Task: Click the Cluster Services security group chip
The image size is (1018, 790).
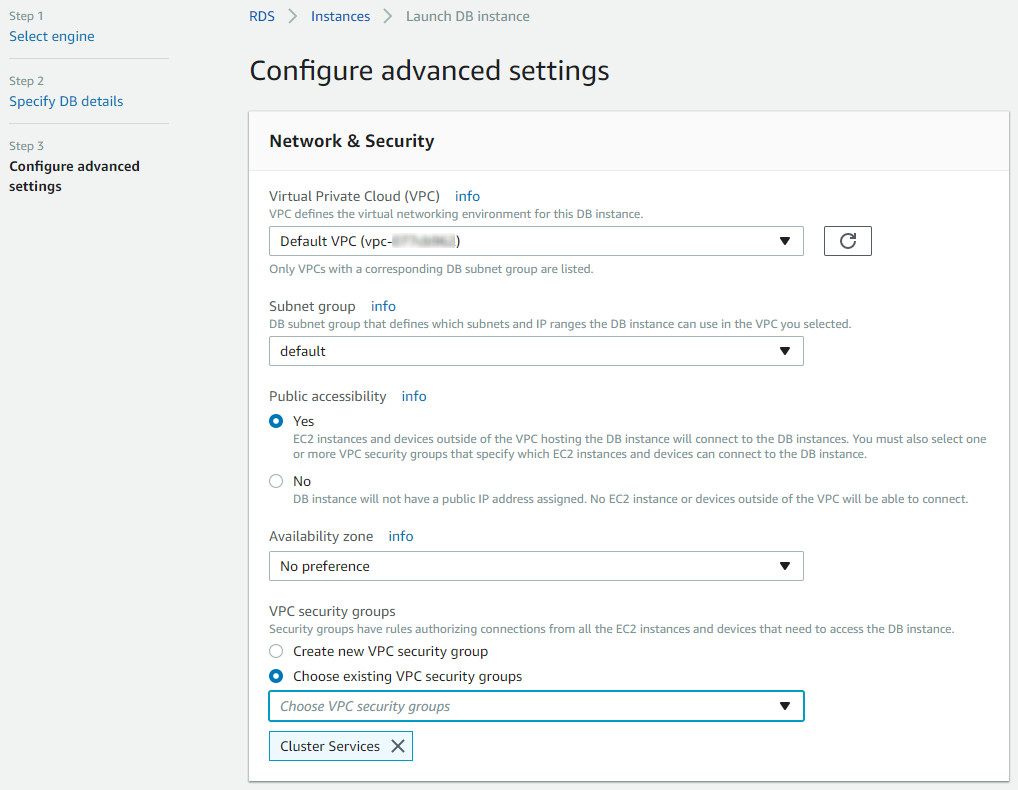Action: click(329, 746)
